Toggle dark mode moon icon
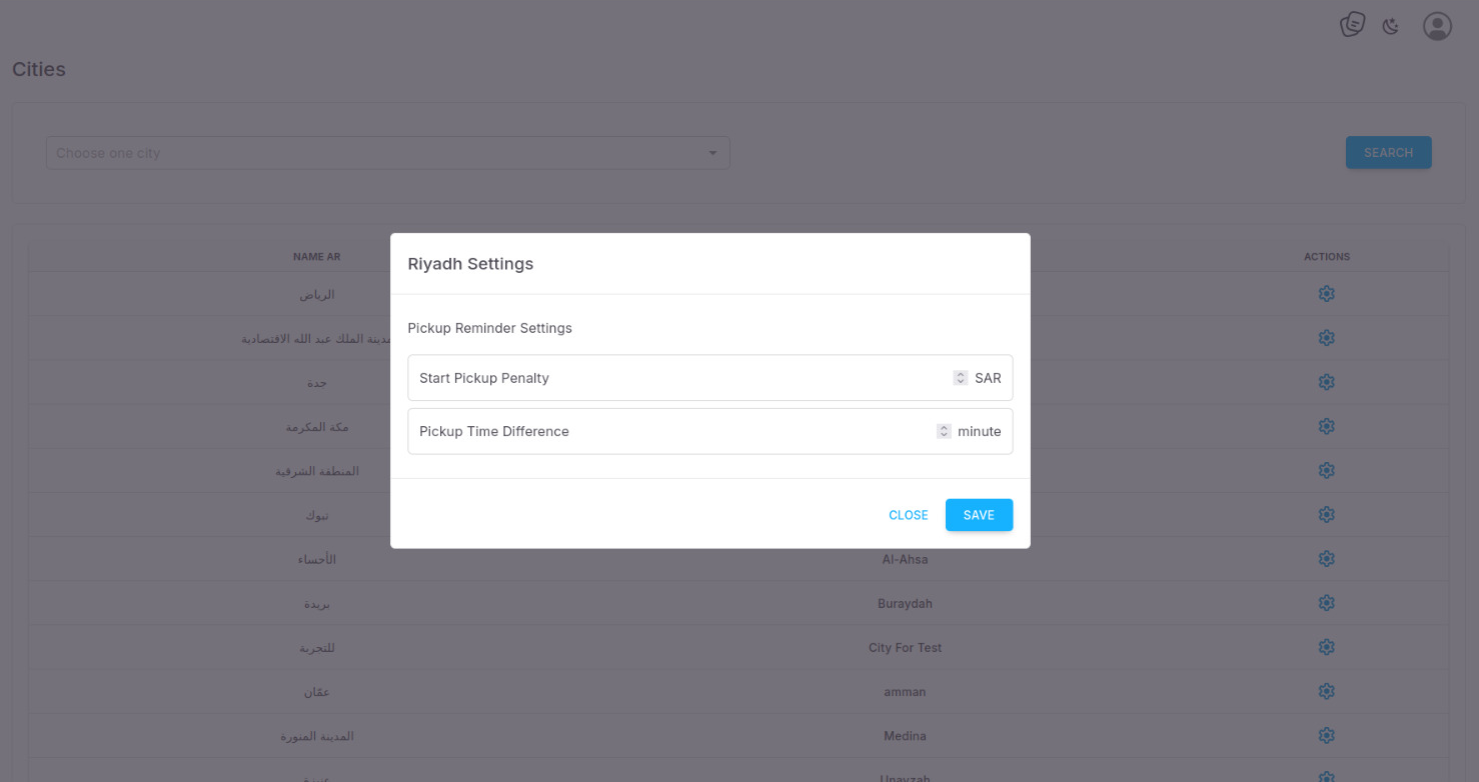Screen dimensions: 1479x782 (x=1390, y=26)
